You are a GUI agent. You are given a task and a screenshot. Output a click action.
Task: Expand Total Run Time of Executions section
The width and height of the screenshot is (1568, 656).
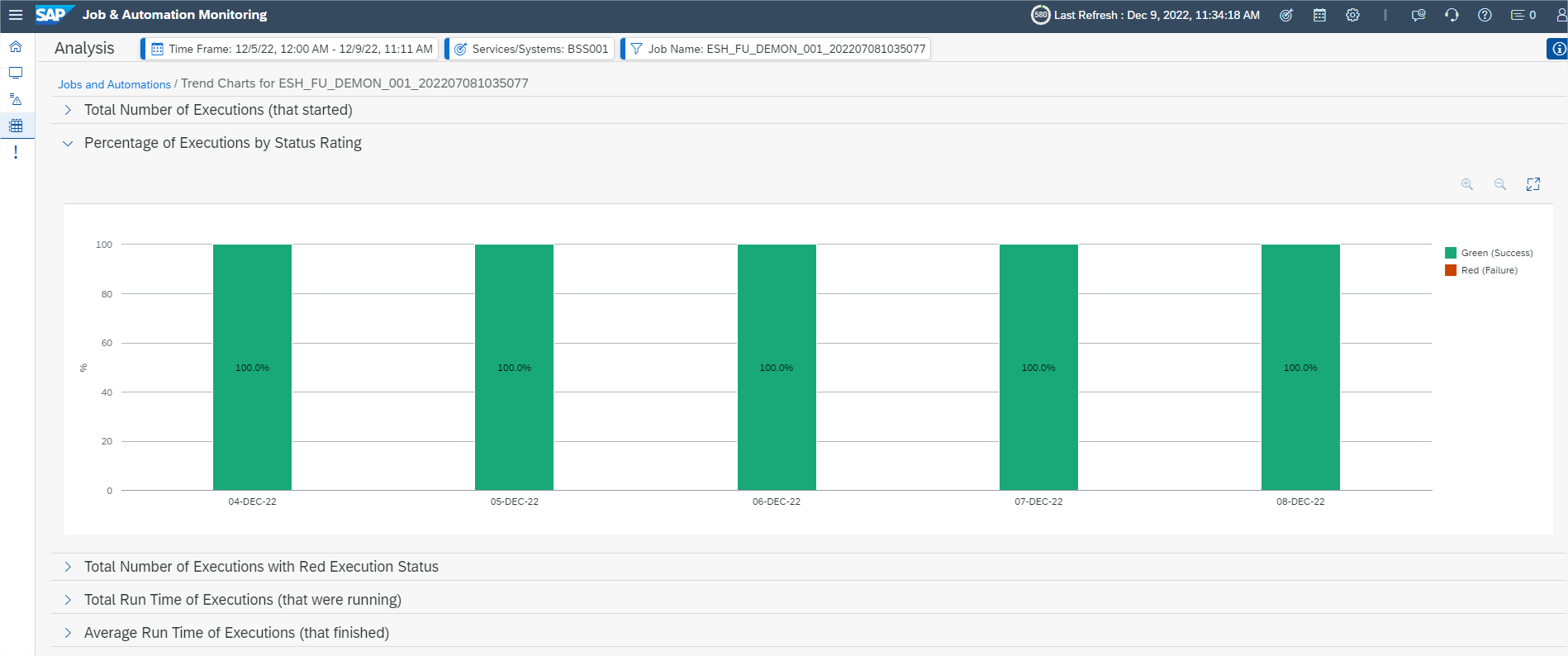(x=242, y=600)
